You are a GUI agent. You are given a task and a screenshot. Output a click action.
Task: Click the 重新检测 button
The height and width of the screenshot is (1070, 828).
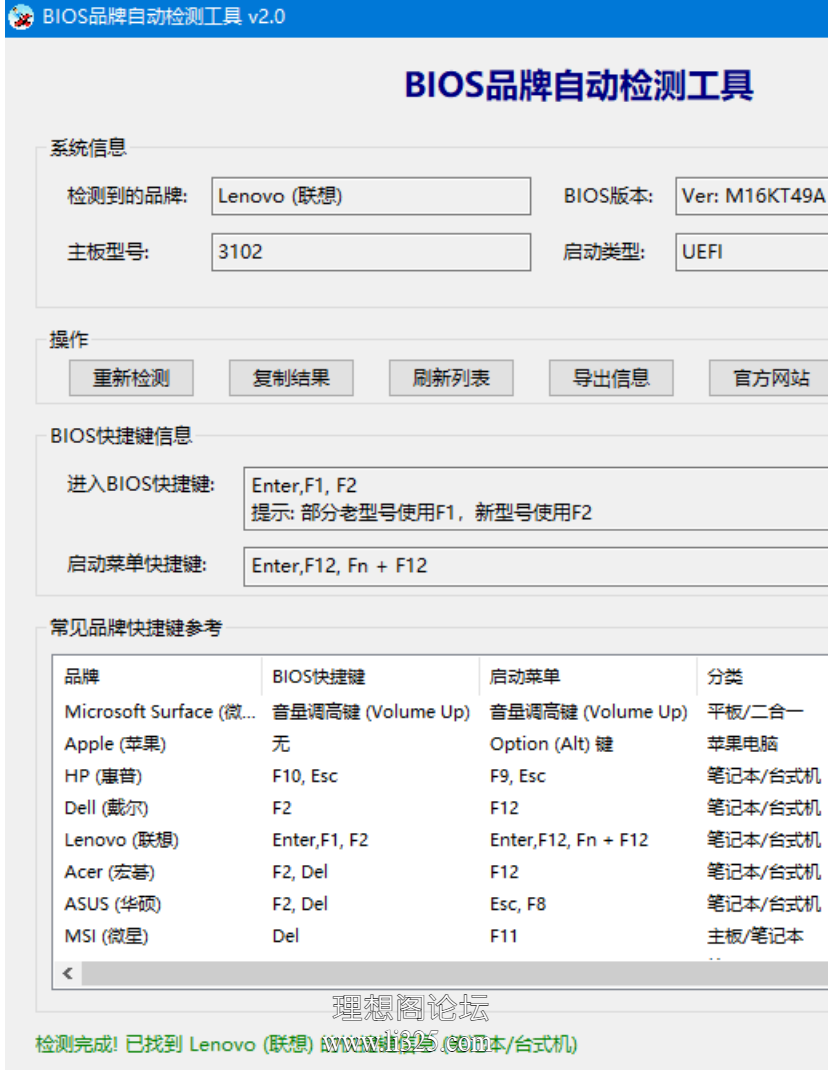(x=131, y=378)
